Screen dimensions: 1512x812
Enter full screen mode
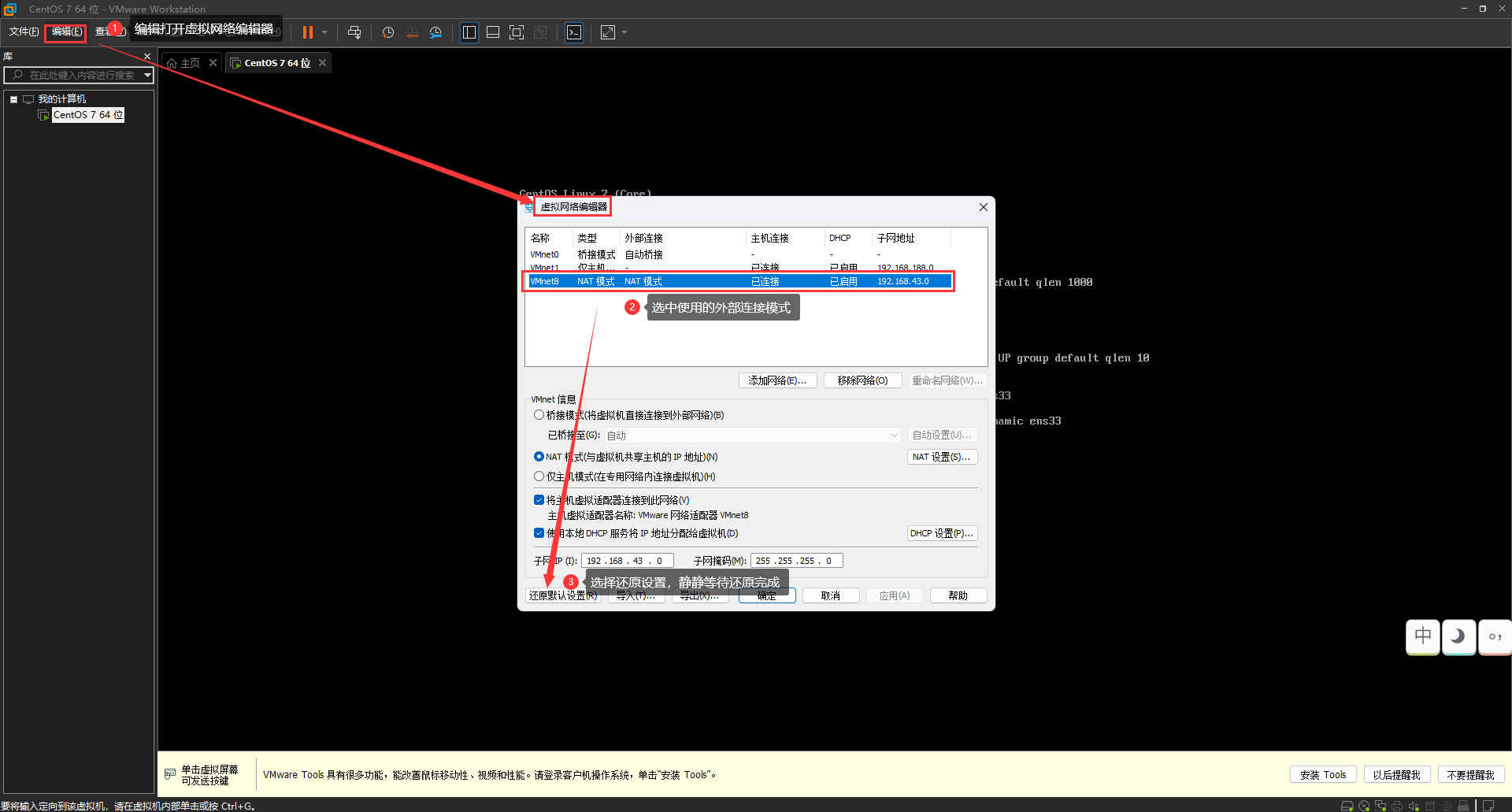pyautogui.click(x=517, y=32)
